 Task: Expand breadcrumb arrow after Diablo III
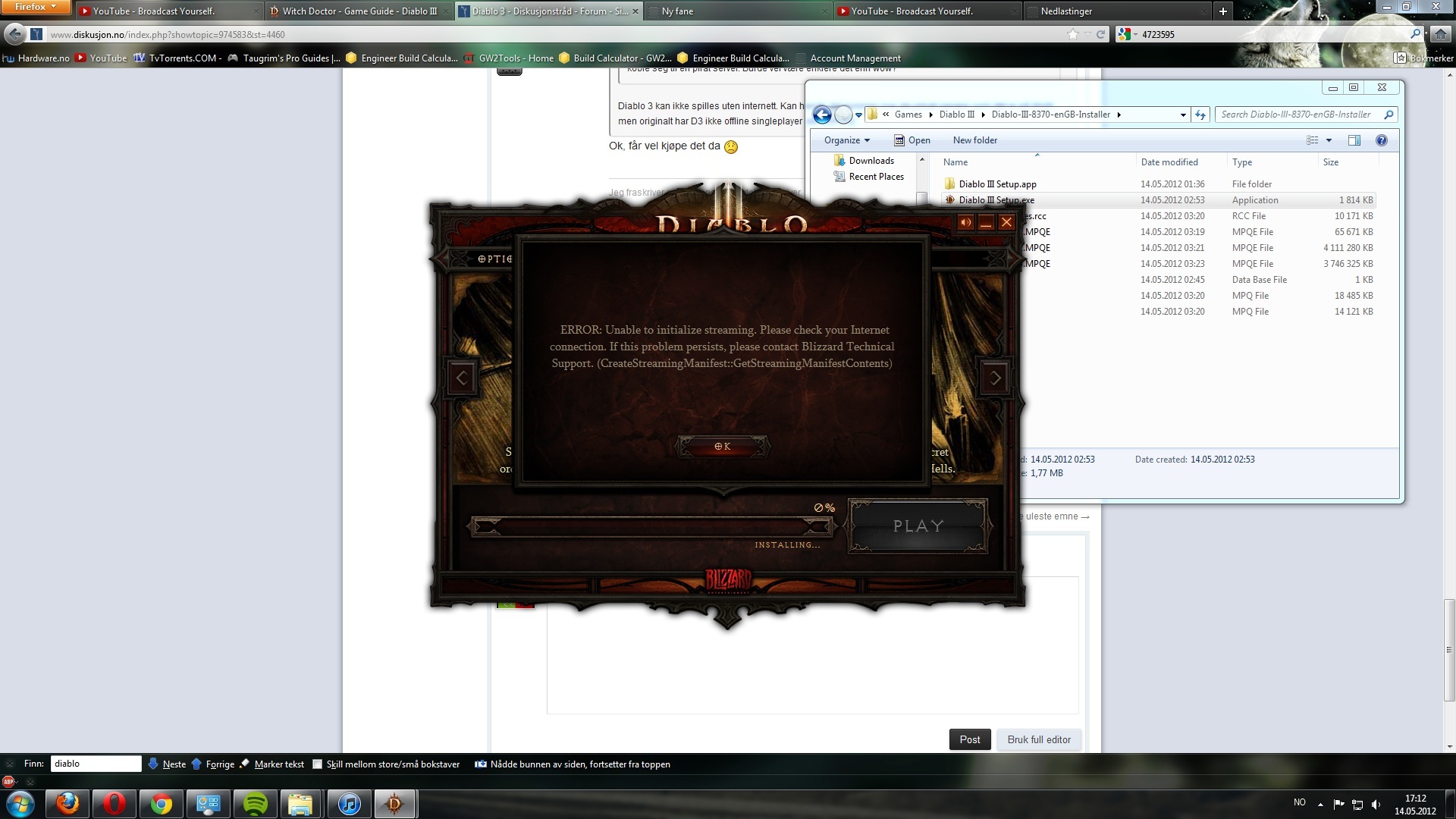984,115
